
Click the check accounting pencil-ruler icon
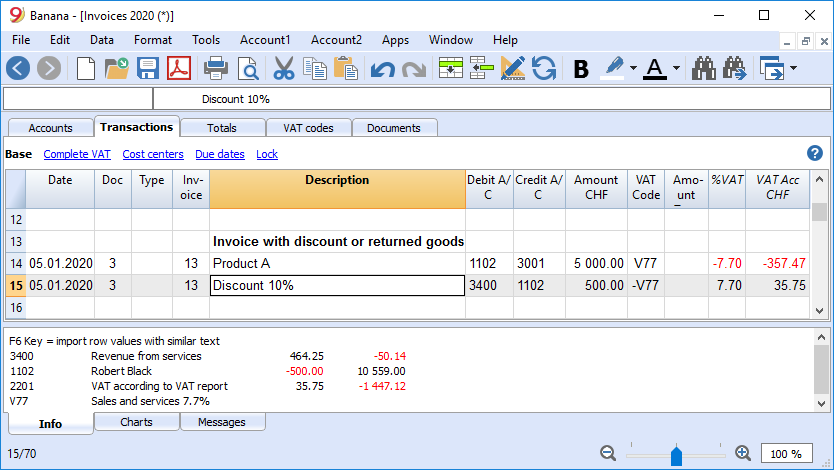point(513,69)
